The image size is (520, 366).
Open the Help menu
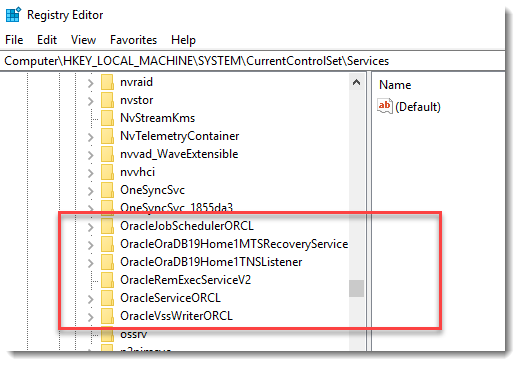point(183,40)
